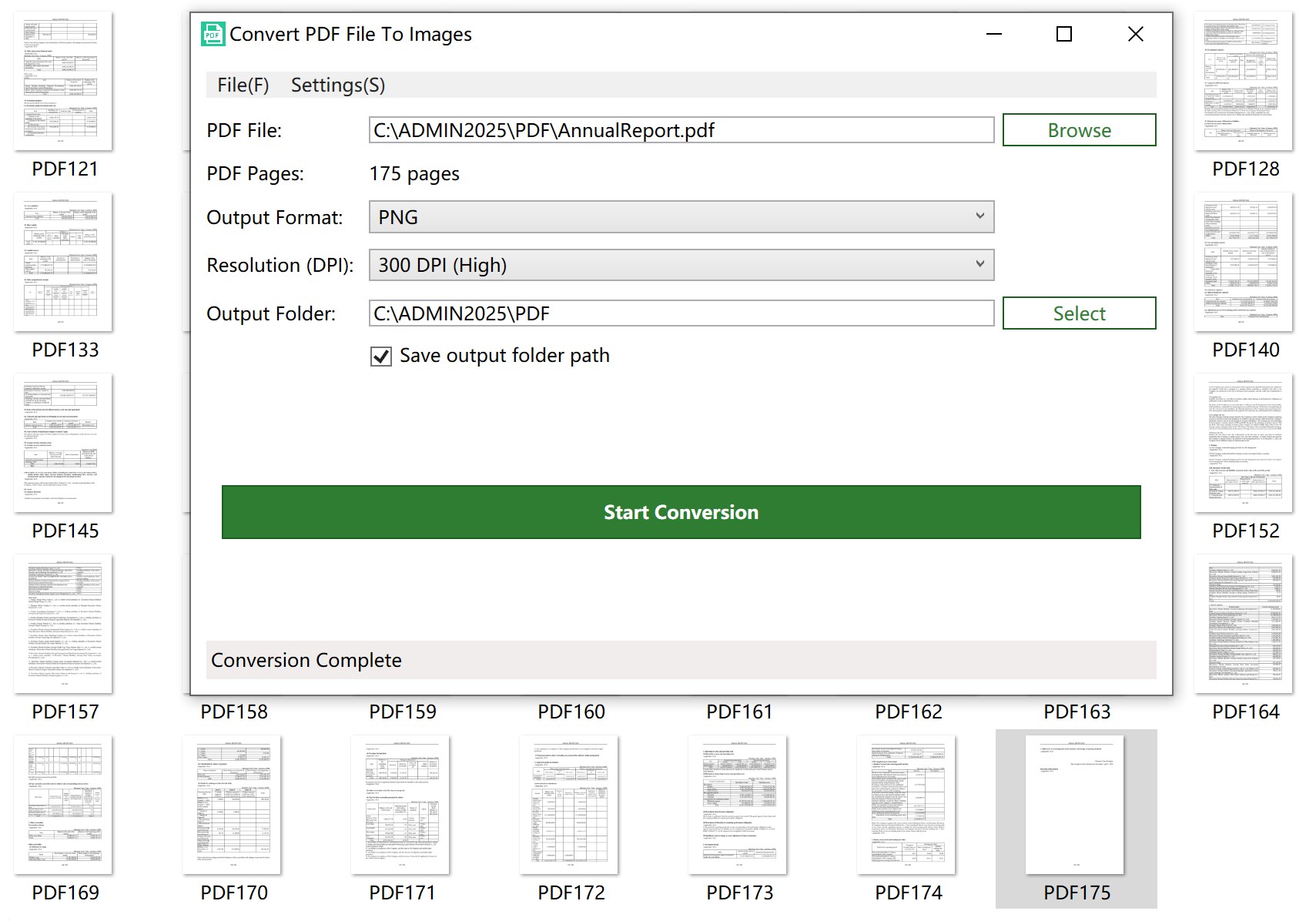Select the PDF121 thumbnail in file explorer
Image resolution: width=1316 pixels, height=921 pixels.
tap(63, 81)
